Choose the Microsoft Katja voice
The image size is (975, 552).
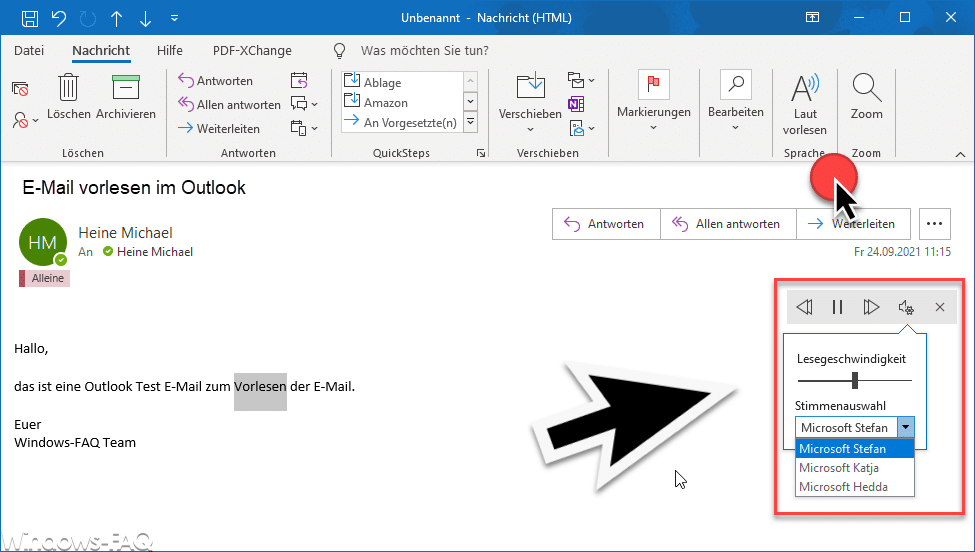click(854, 467)
